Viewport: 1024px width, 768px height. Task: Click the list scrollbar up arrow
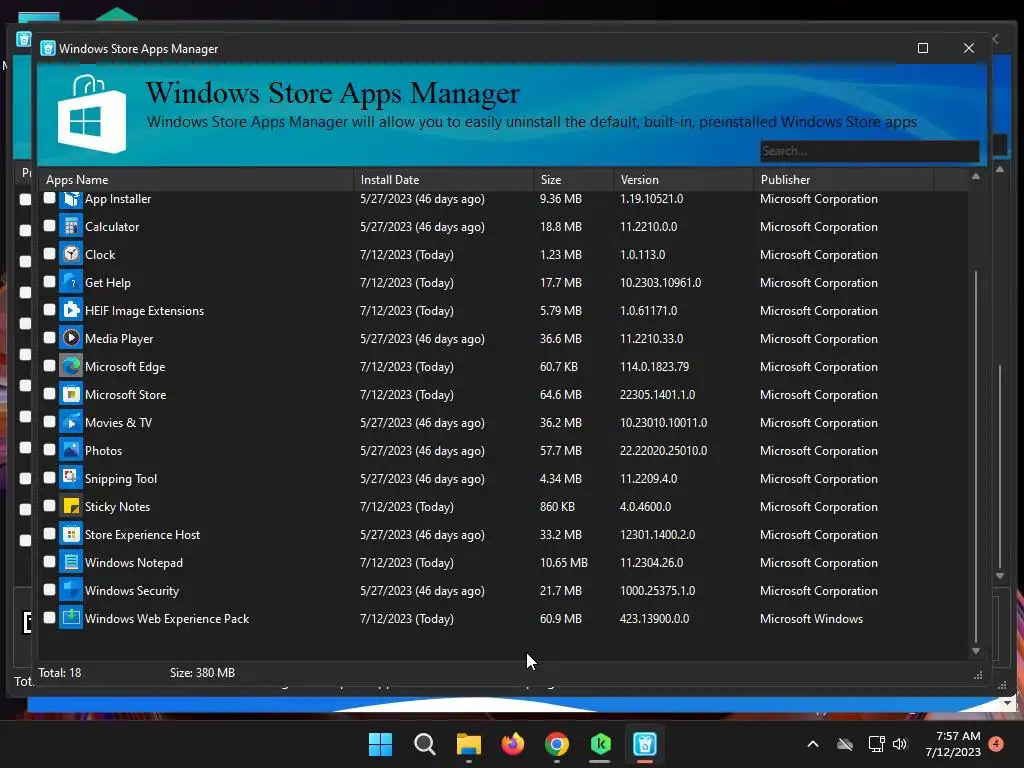click(x=976, y=176)
